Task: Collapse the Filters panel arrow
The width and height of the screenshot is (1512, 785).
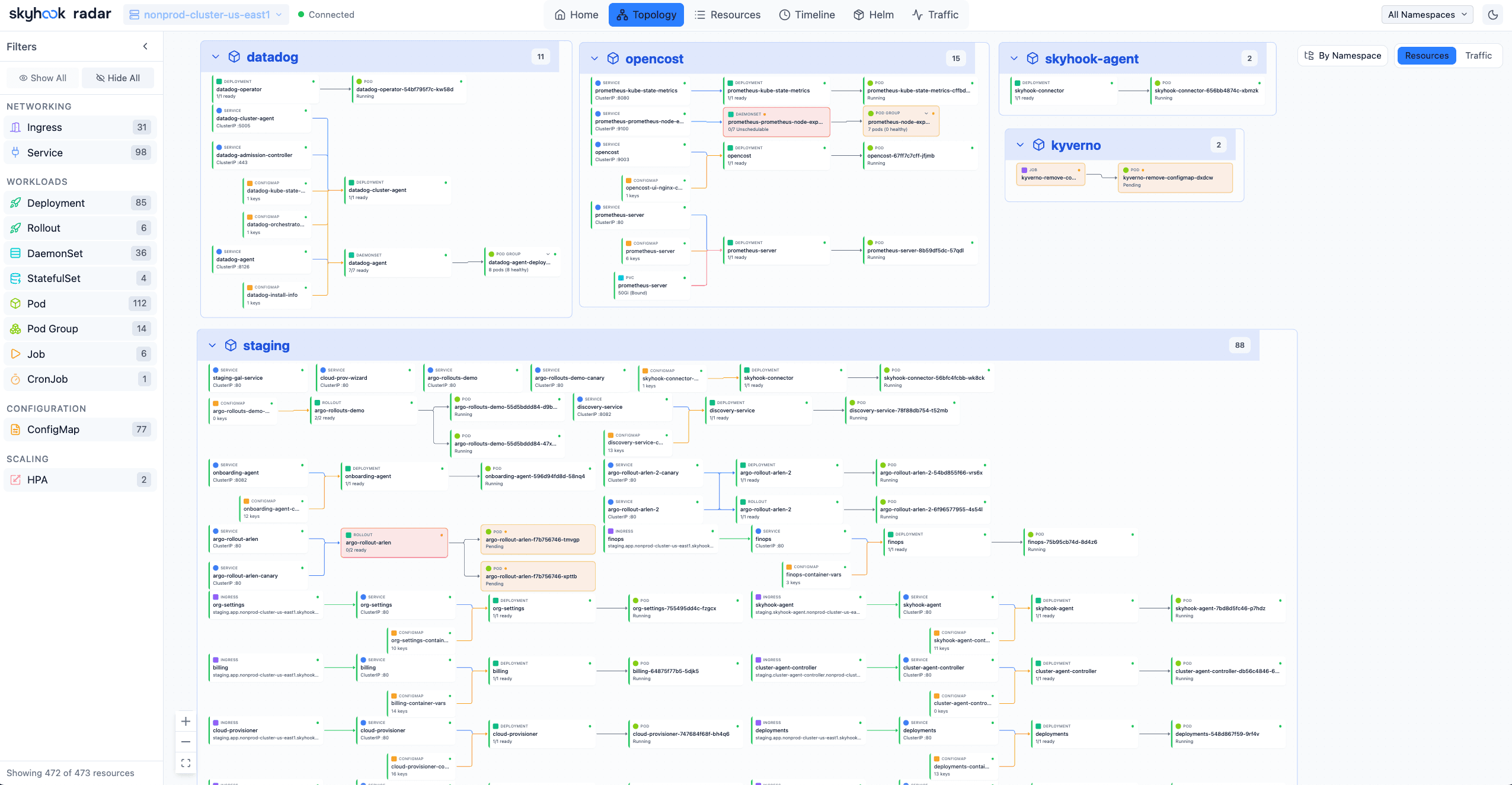Action: (x=145, y=46)
